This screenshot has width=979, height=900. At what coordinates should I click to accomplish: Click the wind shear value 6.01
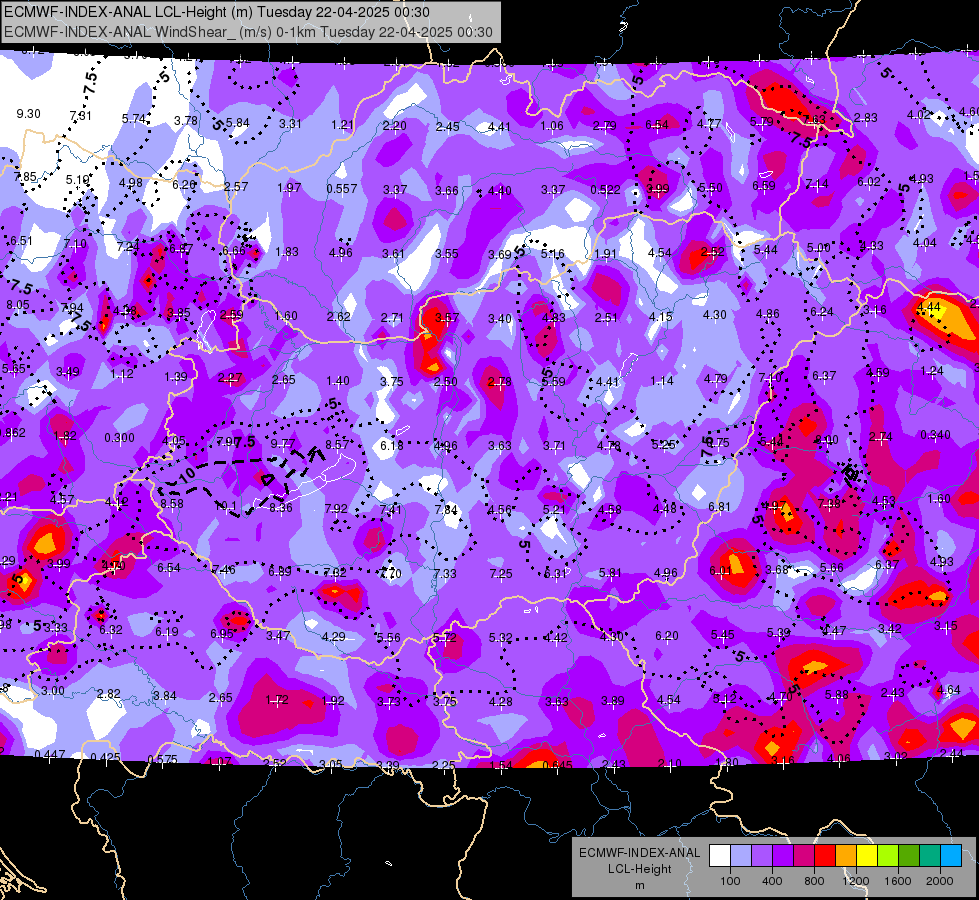click(721, 570)
